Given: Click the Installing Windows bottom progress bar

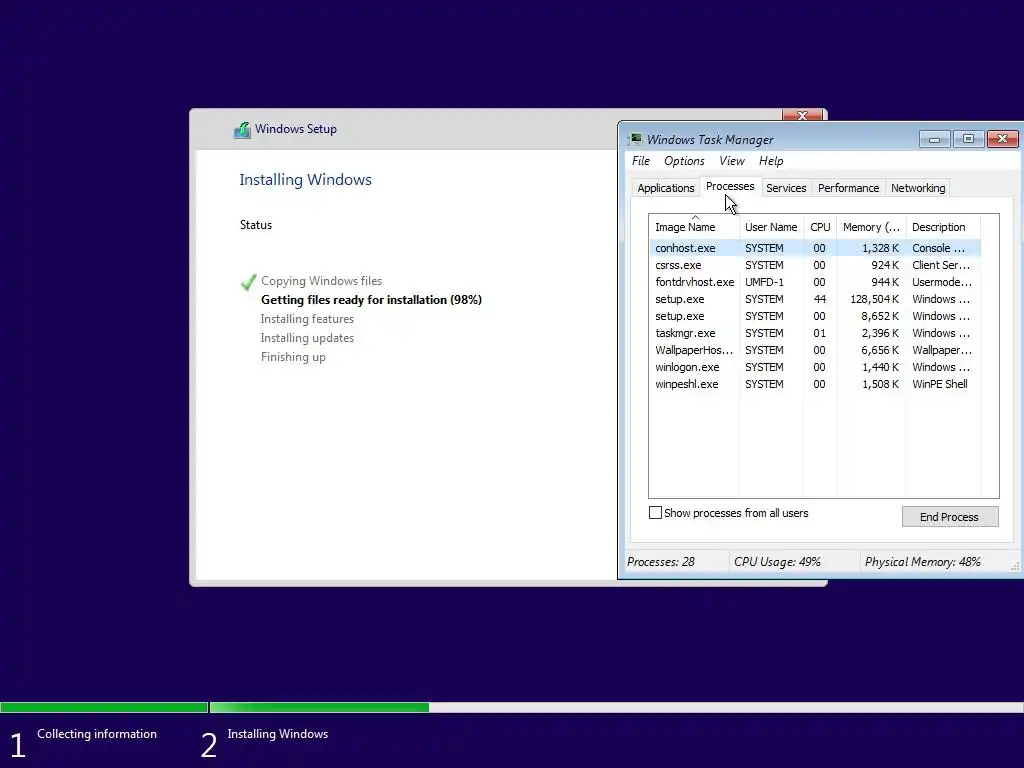Looking at the screenshot, I should click(616, 707).
